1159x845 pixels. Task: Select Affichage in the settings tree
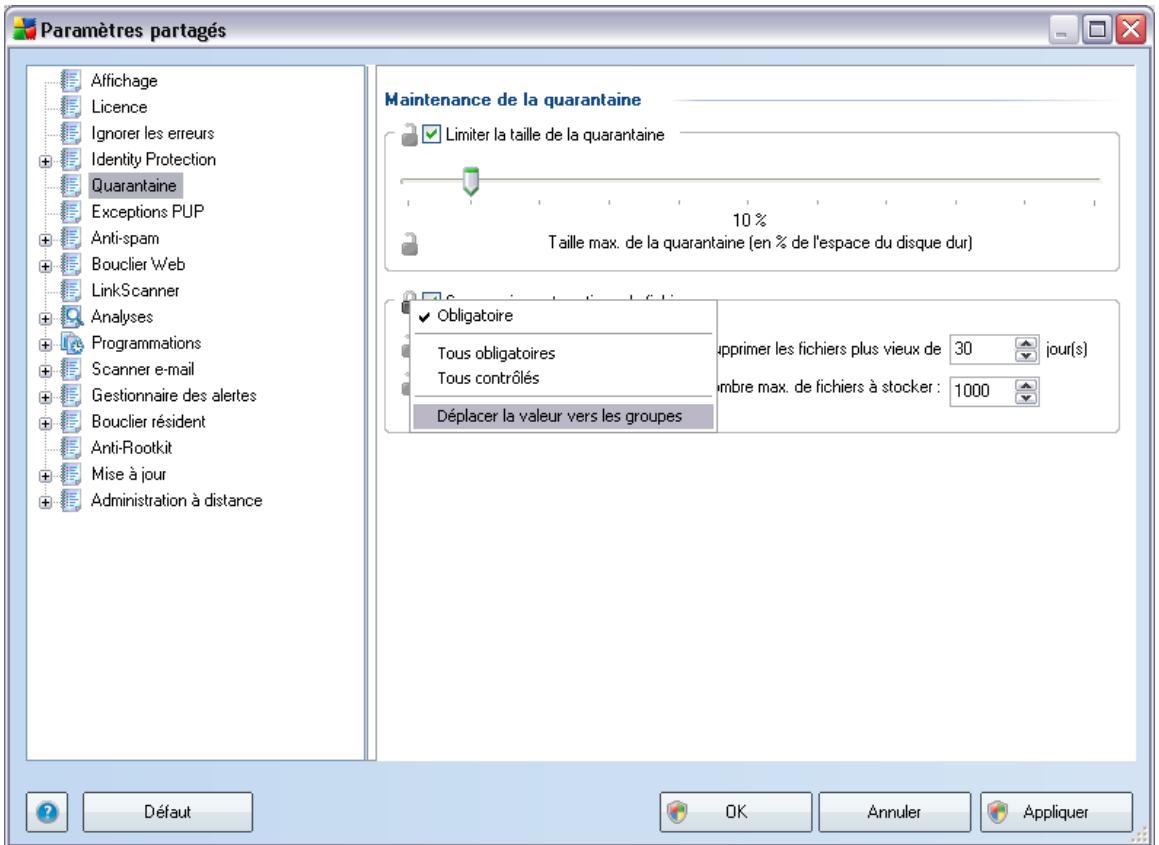pos(124,81)
